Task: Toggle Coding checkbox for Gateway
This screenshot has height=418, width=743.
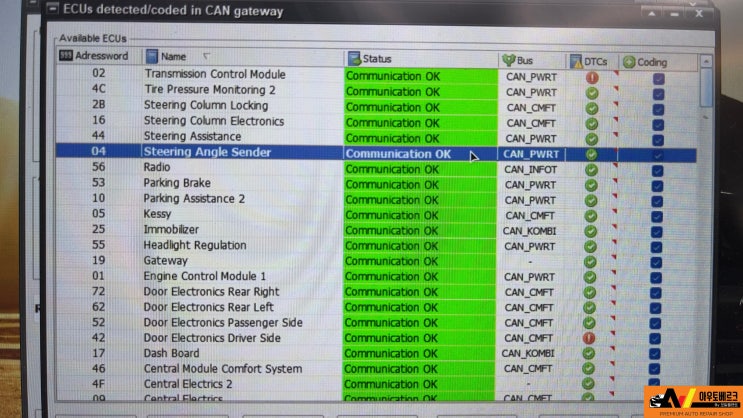Action: click(x=656, y=262)
